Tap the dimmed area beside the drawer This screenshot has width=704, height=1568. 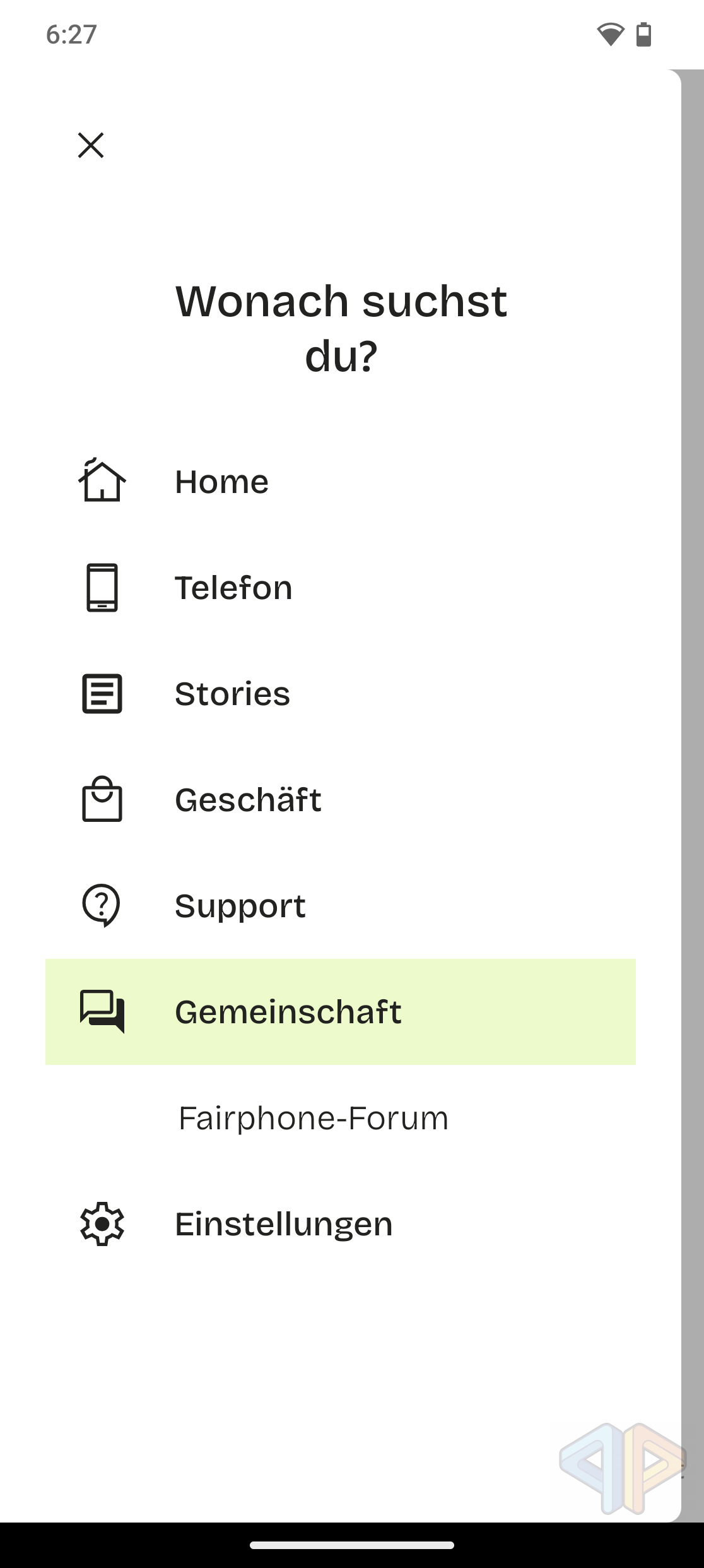coord(693,757)
